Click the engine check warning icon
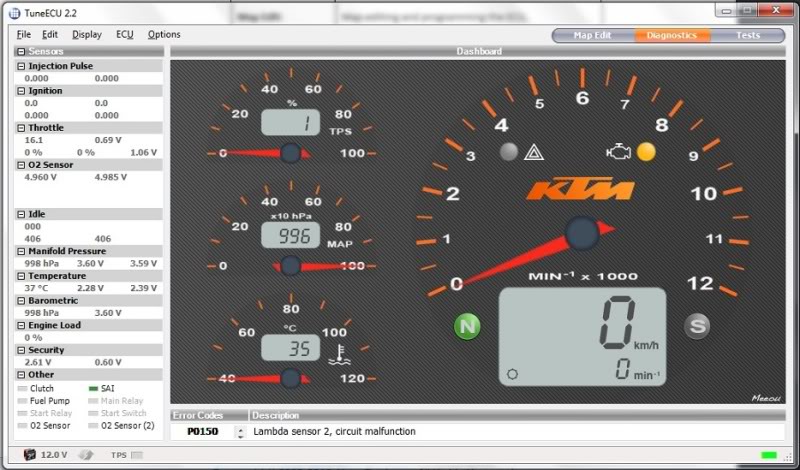 (618, 152)
